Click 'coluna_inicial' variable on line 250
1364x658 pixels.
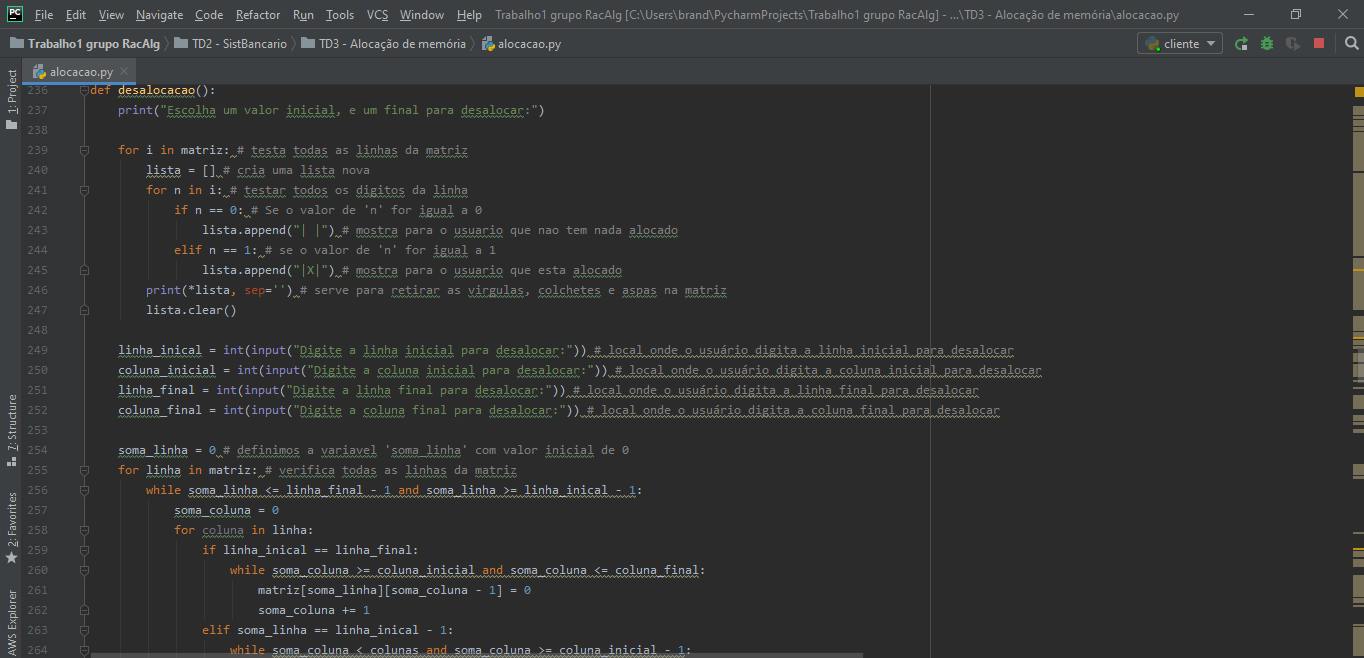[167, 370]
